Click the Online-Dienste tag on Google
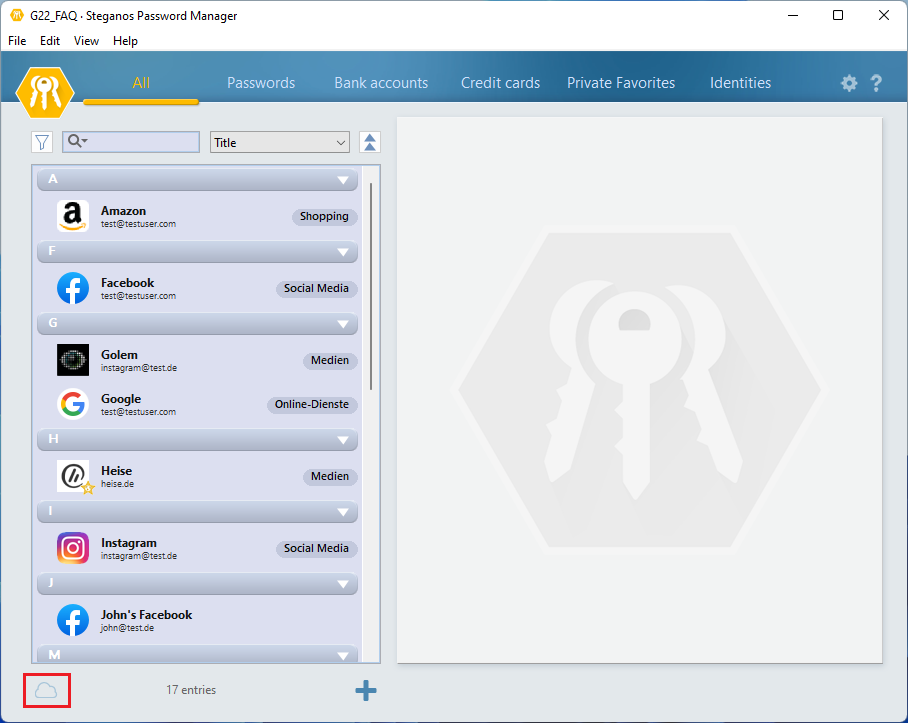908x723 pixels. click(312, 404)
